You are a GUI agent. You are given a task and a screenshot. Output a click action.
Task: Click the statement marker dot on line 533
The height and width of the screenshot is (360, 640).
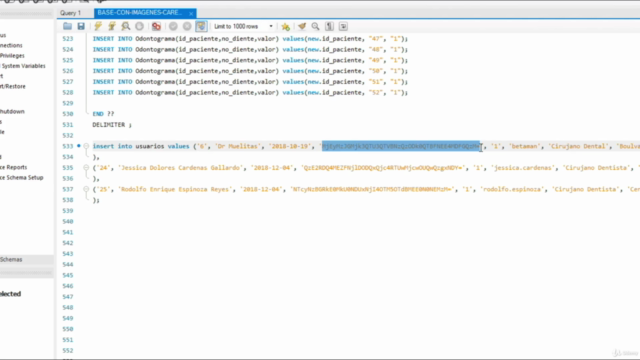pos(79,146)
